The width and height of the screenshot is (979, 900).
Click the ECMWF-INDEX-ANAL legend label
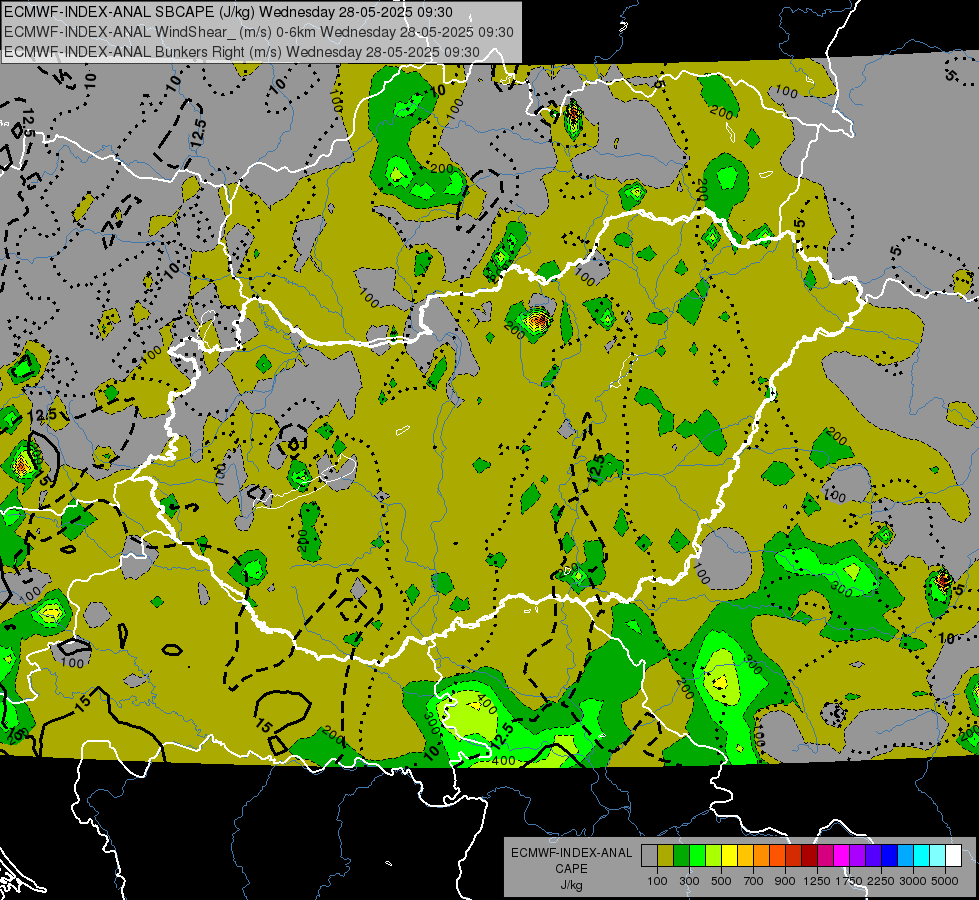571,853
